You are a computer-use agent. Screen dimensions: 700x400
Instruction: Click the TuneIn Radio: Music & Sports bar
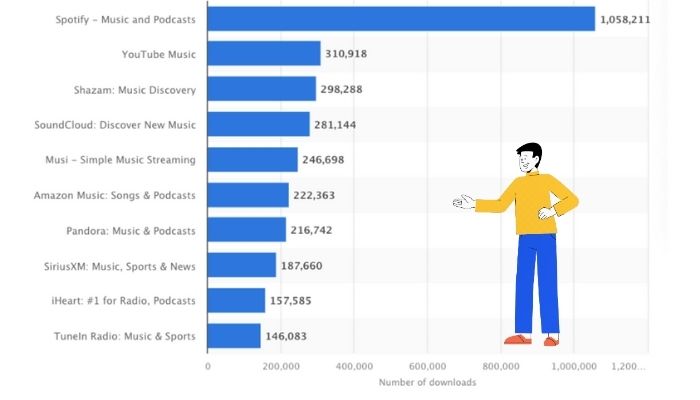234,336
